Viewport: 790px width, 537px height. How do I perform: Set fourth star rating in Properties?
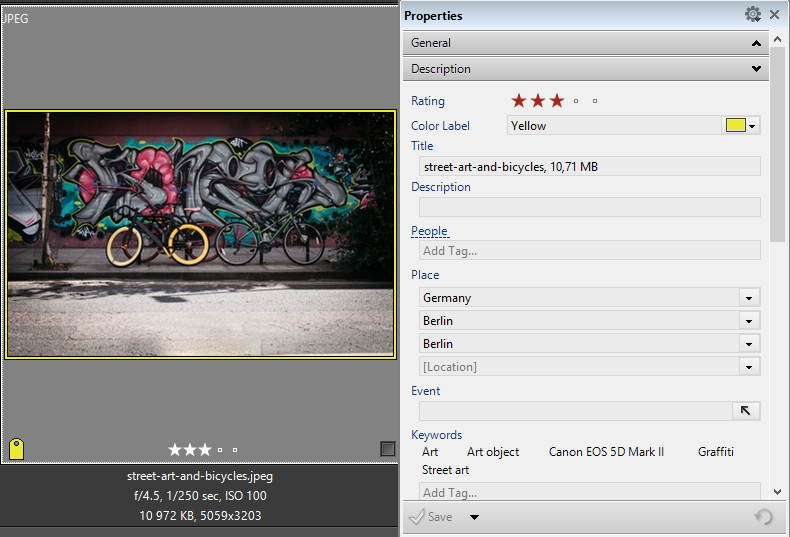tap(576, 101)
